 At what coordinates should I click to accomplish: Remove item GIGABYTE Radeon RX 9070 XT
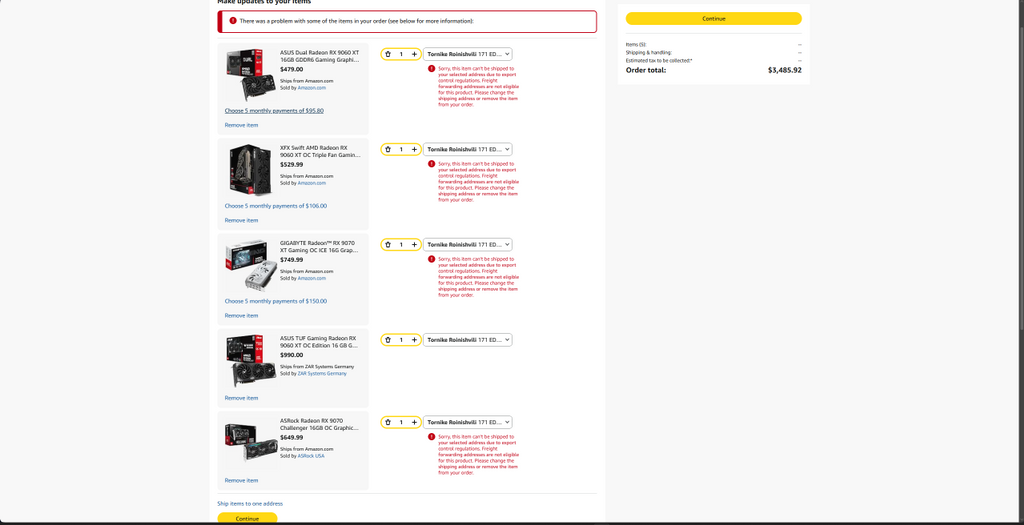coord(242,316)
